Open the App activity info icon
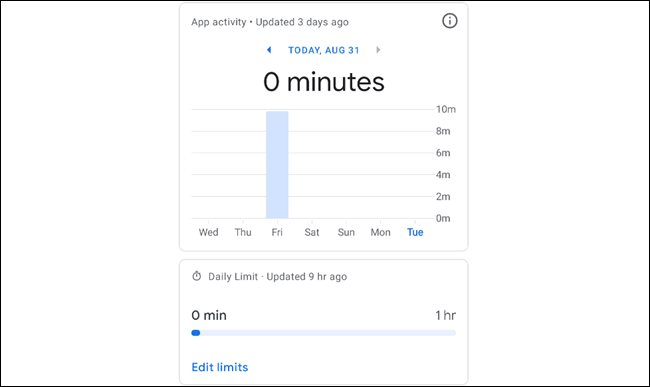The height and width of the screenshot is (387, 650). pyautogui.click(x=449, y=21)
